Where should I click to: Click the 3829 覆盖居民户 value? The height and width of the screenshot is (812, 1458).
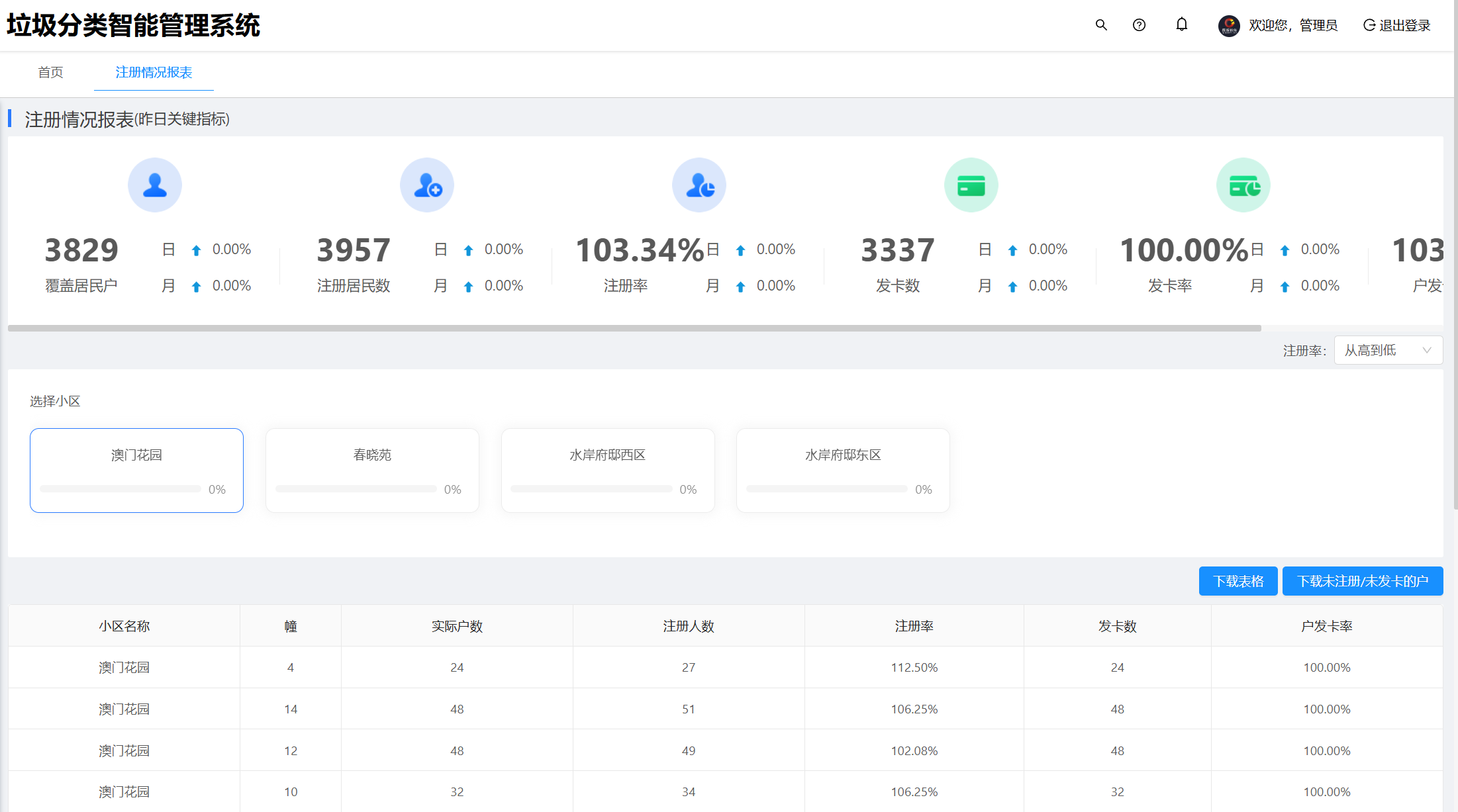click(x=81, y=251)
